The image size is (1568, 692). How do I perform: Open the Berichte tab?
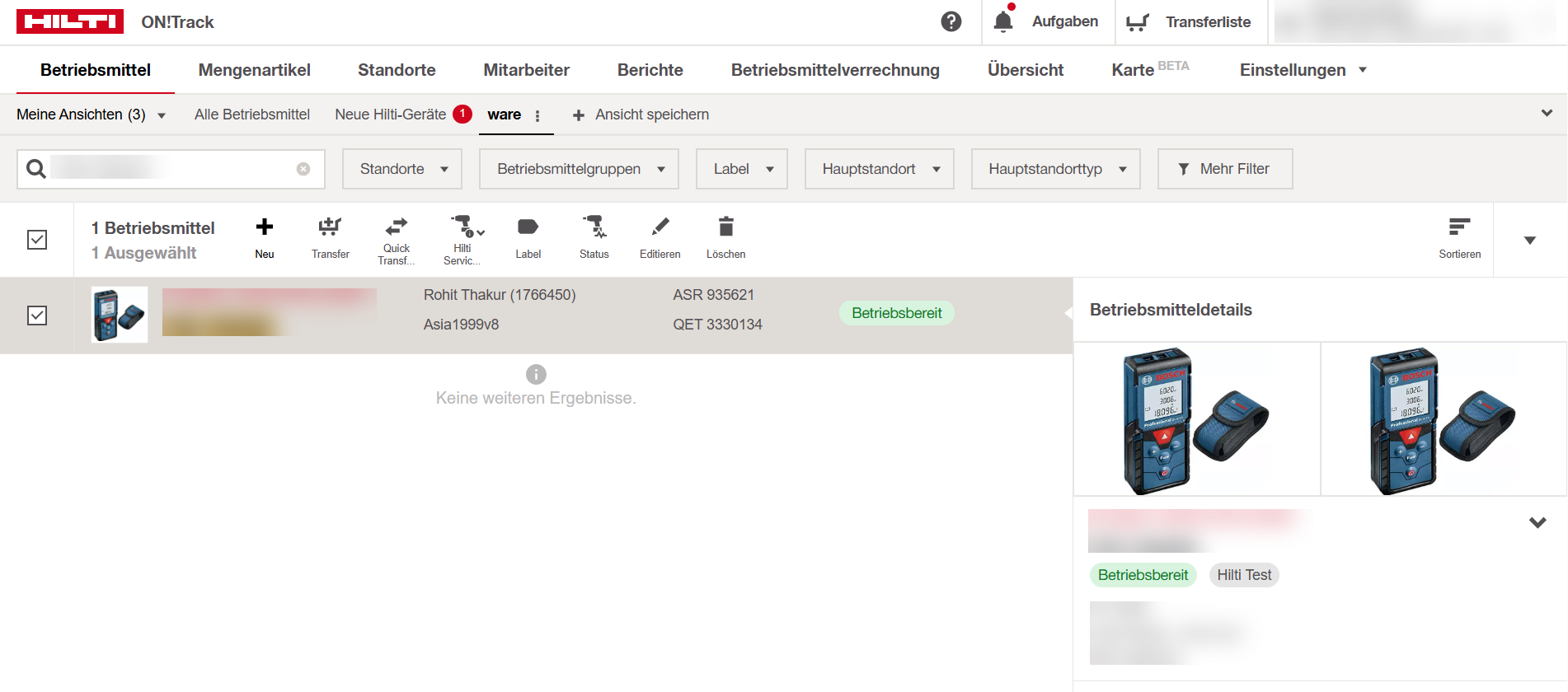coord(650,70)
